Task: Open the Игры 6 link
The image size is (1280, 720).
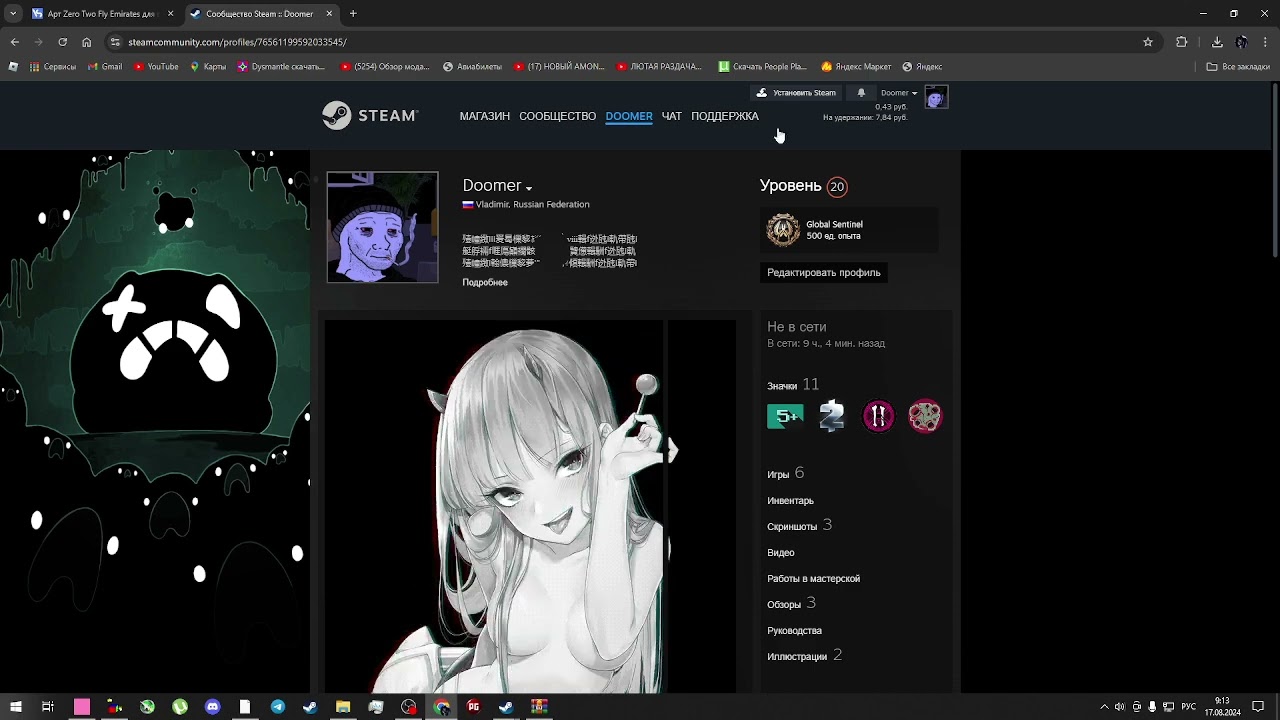Action: pyautogui.click(x=785, y=473)
